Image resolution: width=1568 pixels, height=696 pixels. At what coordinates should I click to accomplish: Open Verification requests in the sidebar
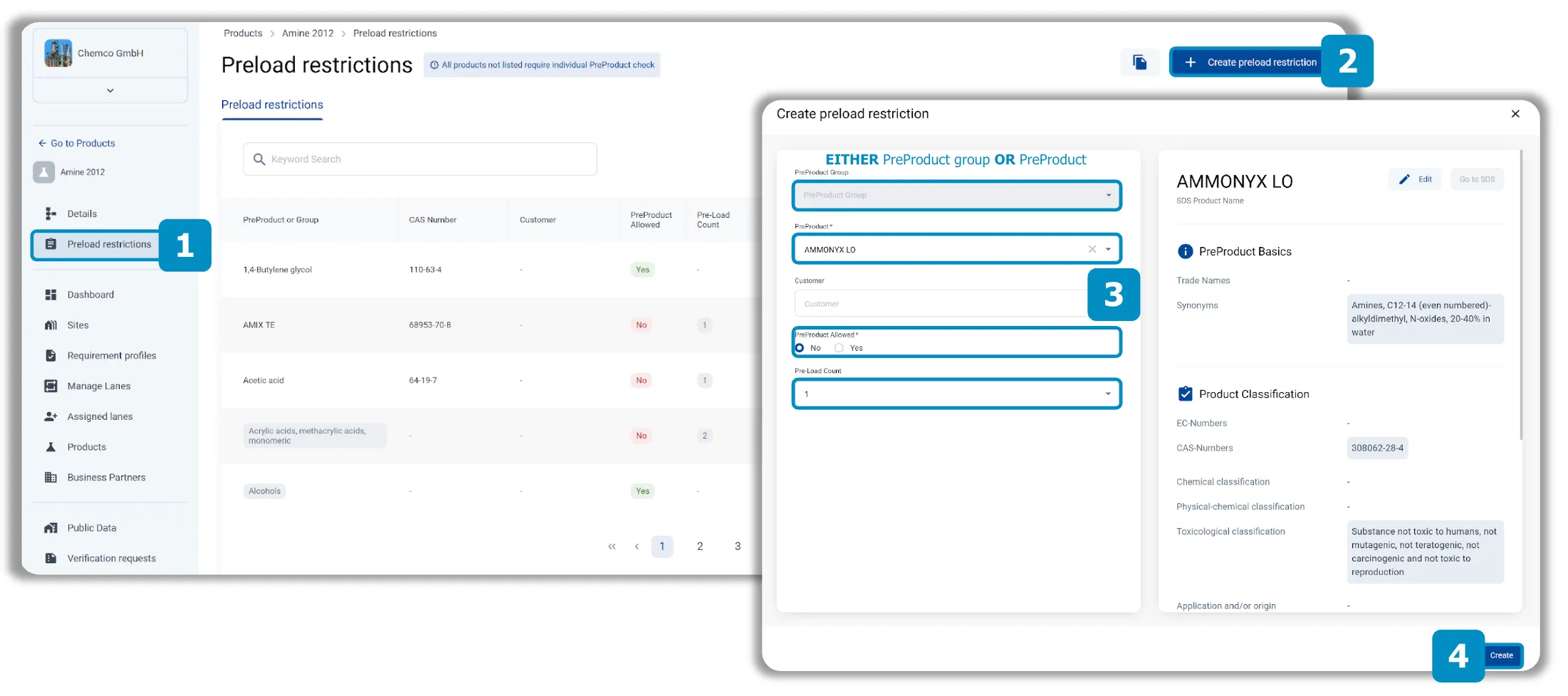[x=110, y=559]
